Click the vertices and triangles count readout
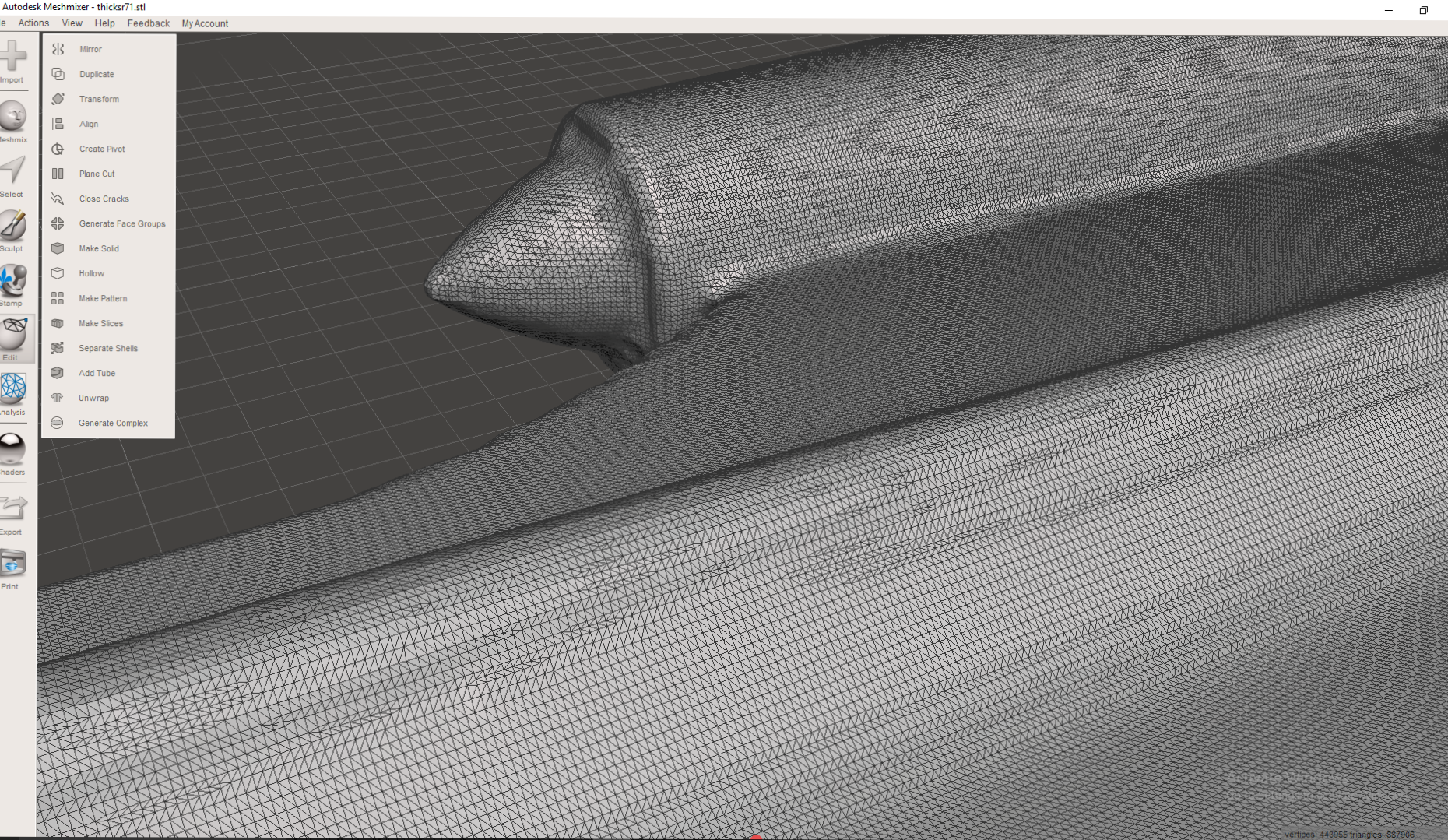Image resolution: width=1448 pixels, height=840 pixels. [1349, 835]
